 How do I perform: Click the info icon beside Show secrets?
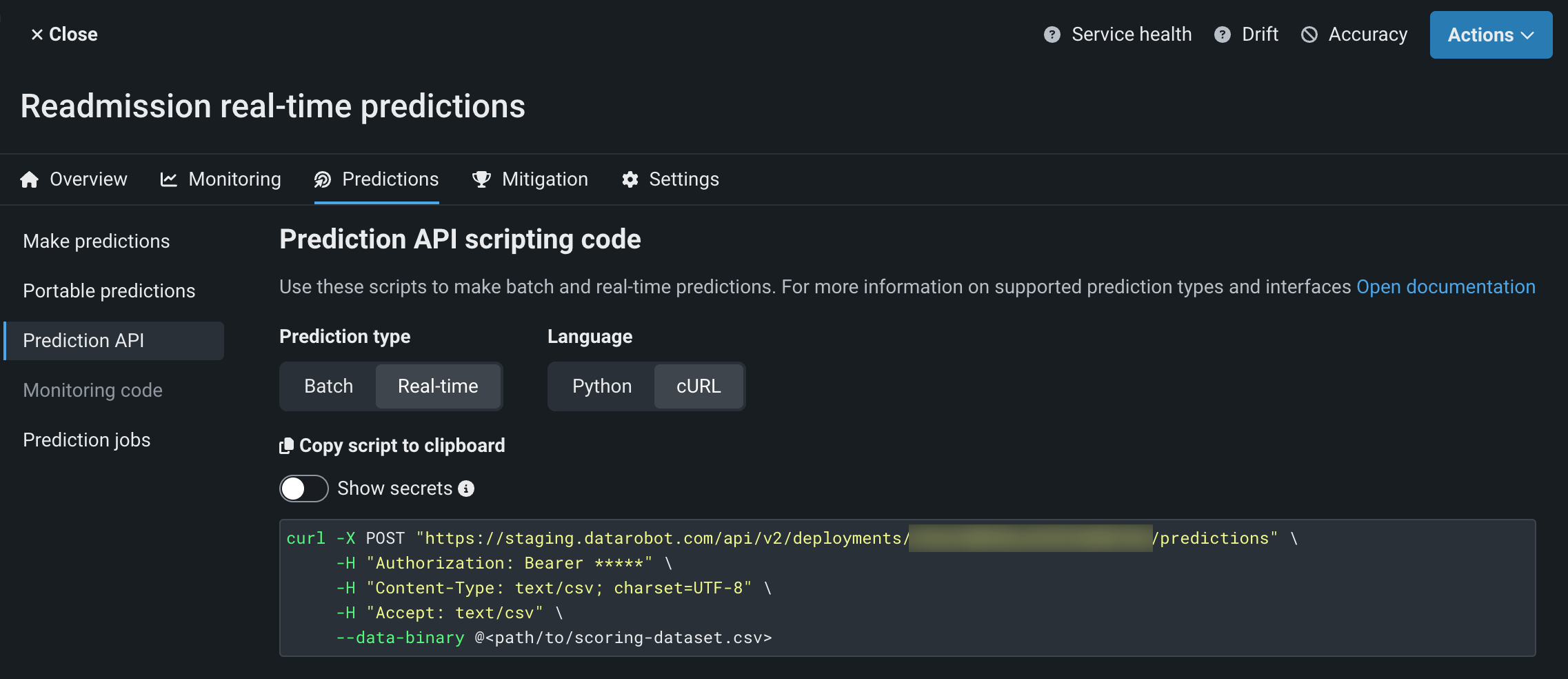467,489
